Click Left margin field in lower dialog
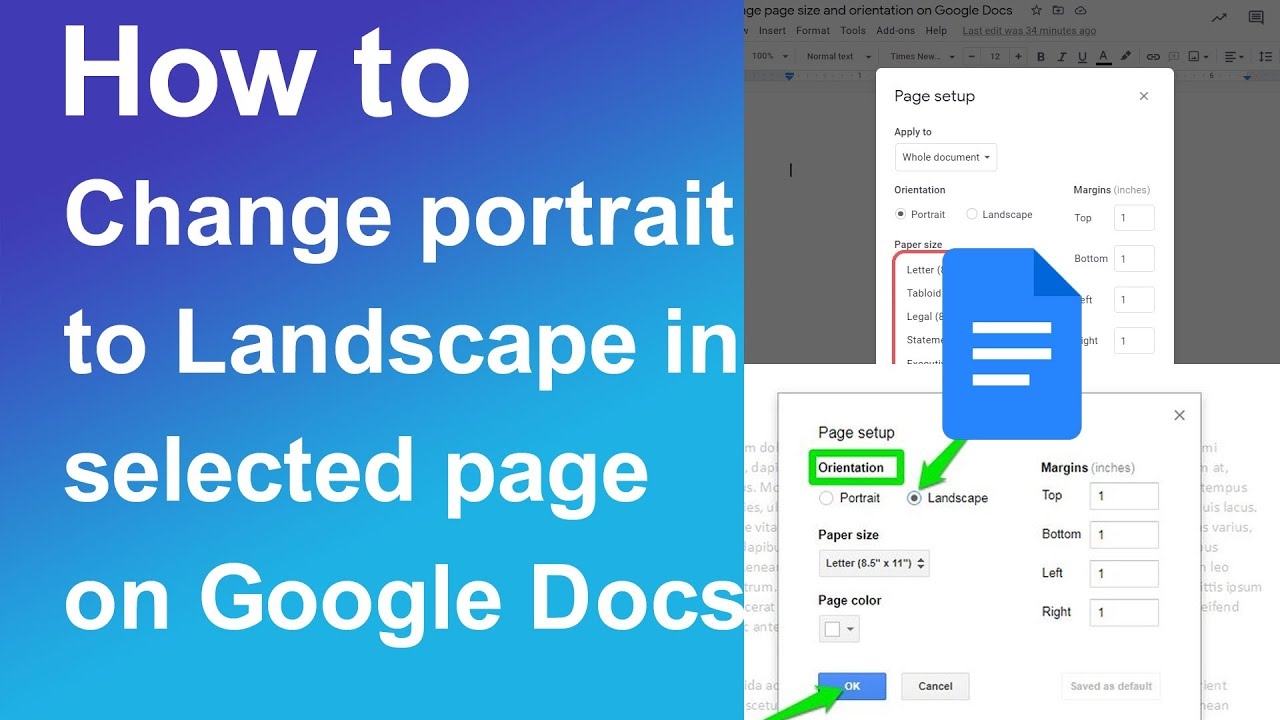 (1124, 574)
